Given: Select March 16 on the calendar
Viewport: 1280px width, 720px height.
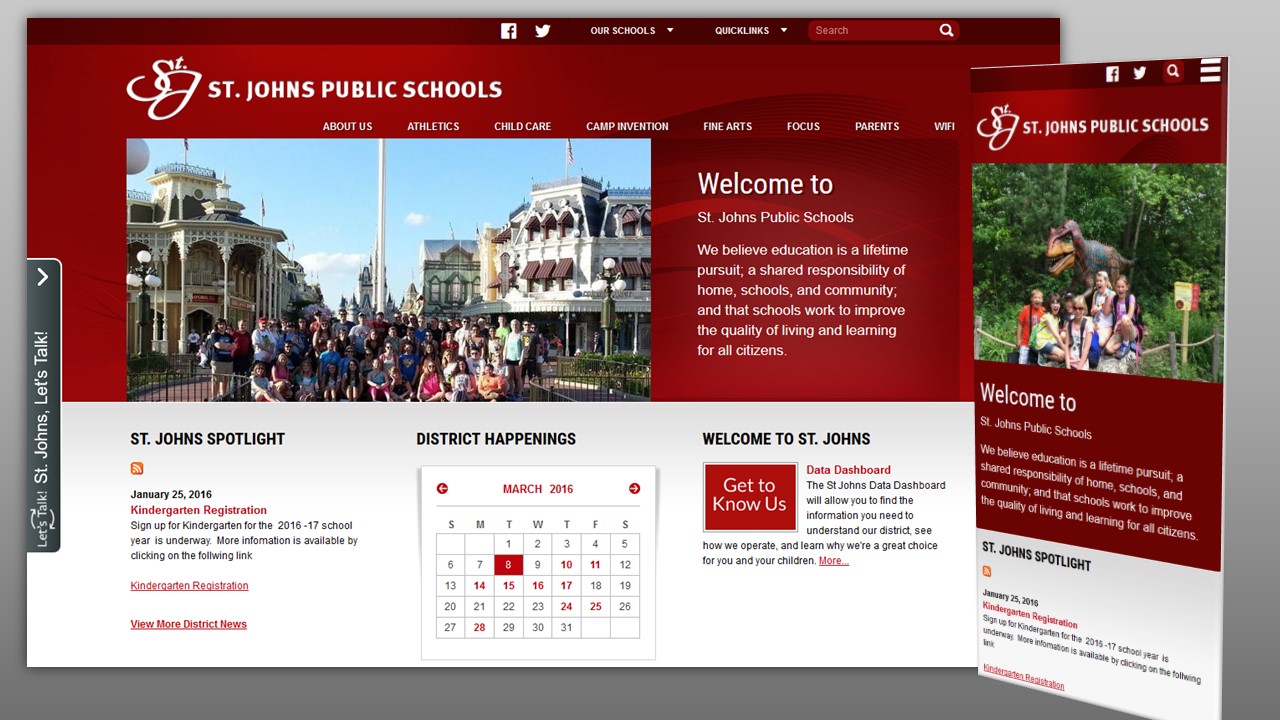Looking at the screenshot, I should click(x=538, y=586).
